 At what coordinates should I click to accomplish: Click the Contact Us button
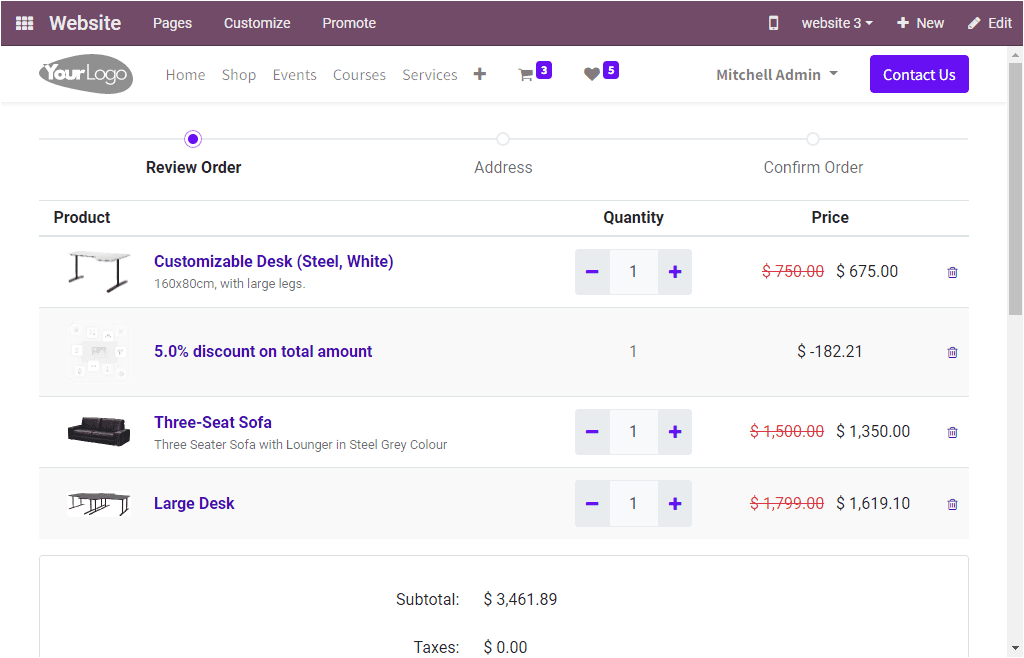tap(919, 74)
